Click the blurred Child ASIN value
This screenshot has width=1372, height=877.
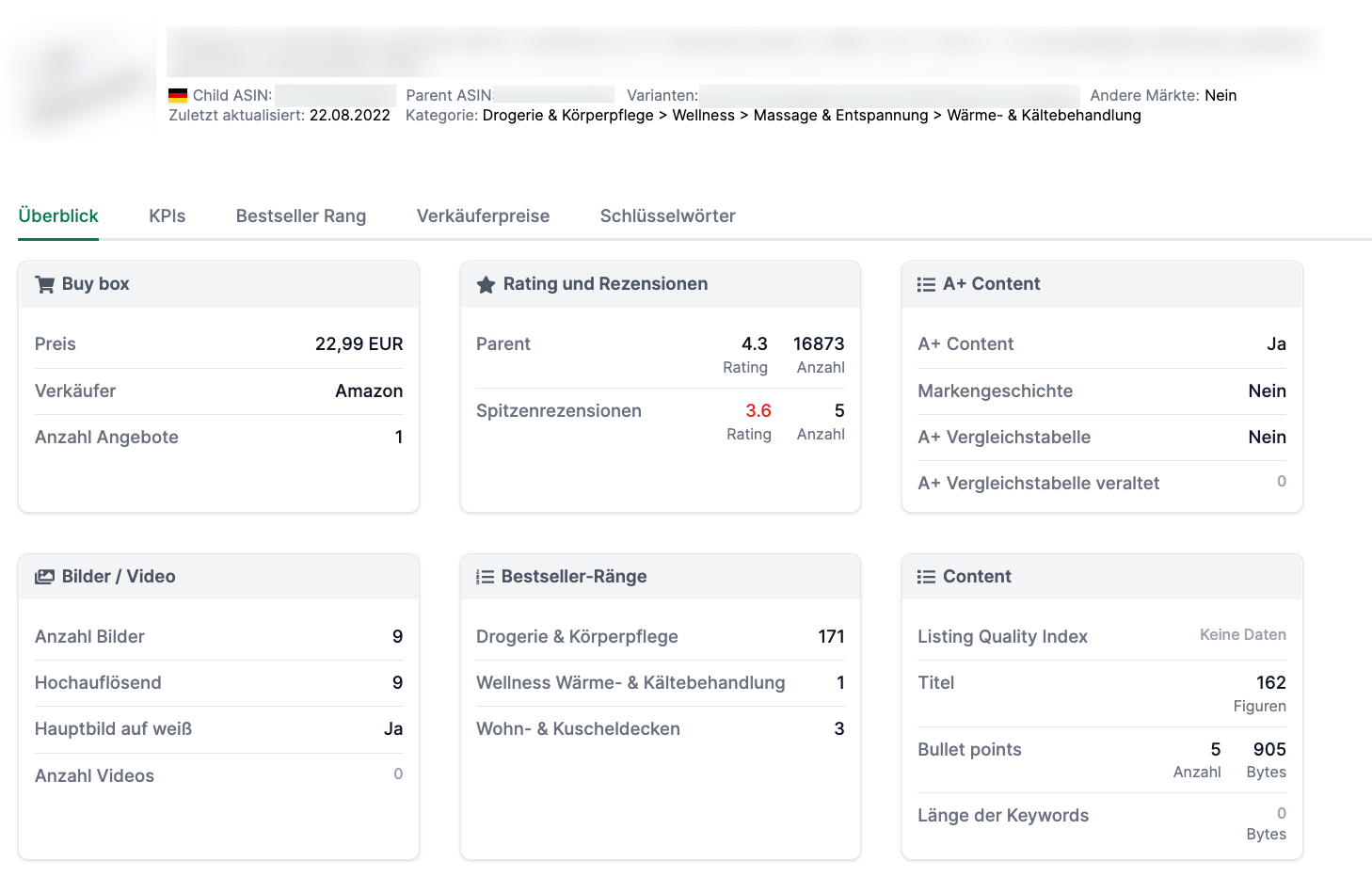point(336,95)
